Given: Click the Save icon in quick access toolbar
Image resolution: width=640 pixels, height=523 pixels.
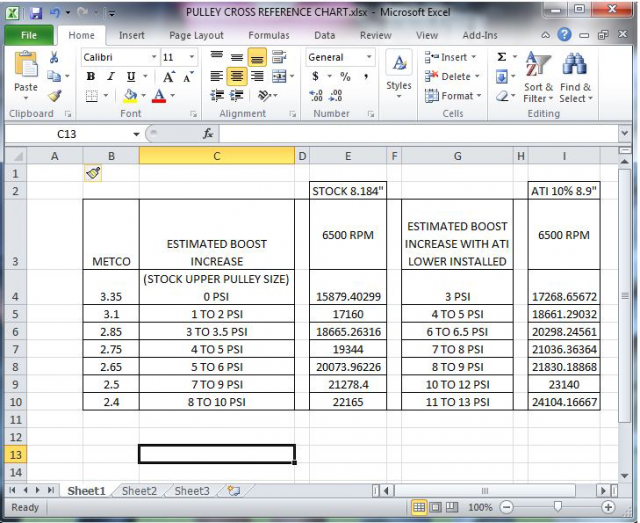Looking at the screenshot, I should 36,12.
